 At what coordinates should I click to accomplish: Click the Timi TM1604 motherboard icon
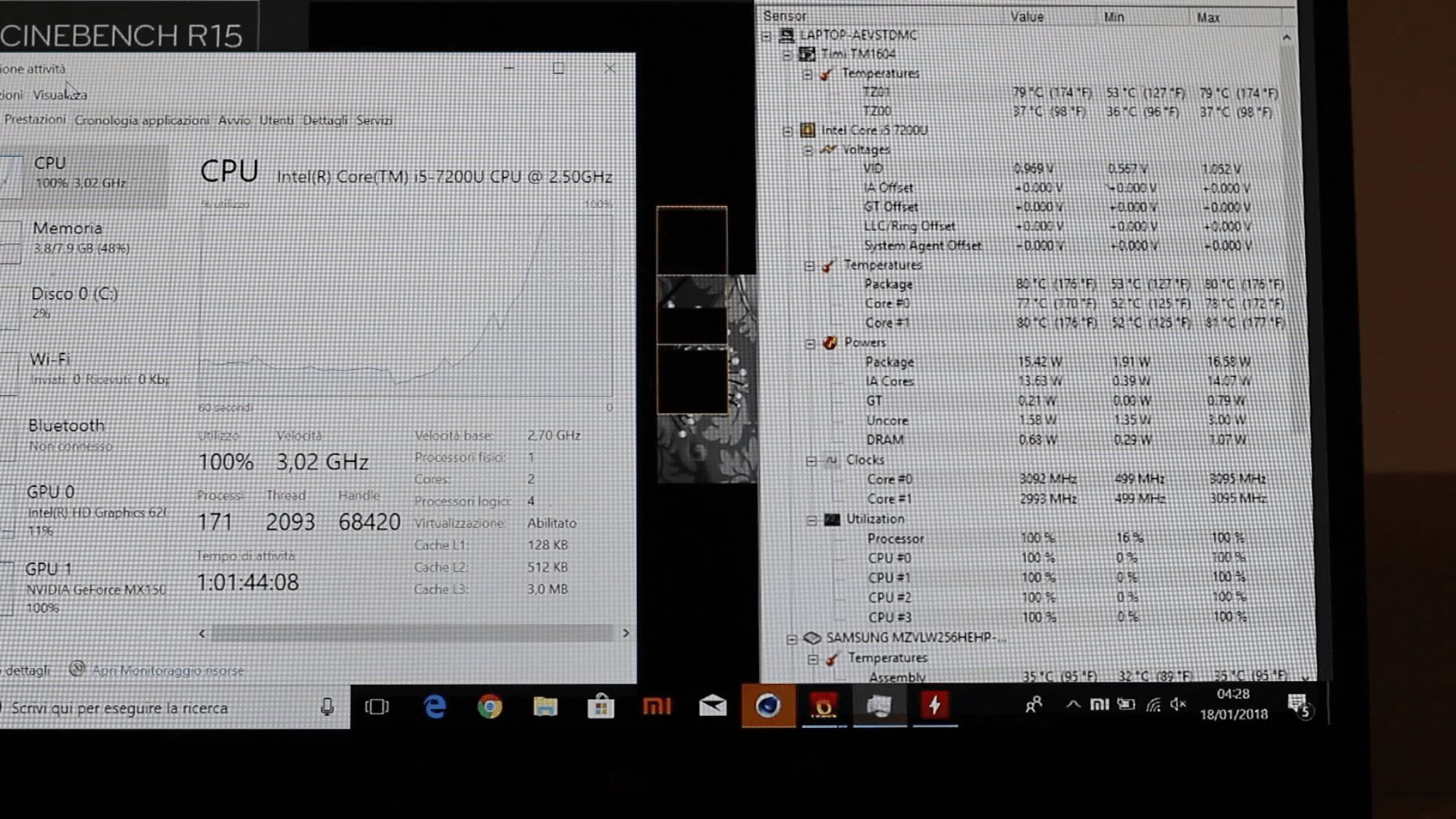807,54
